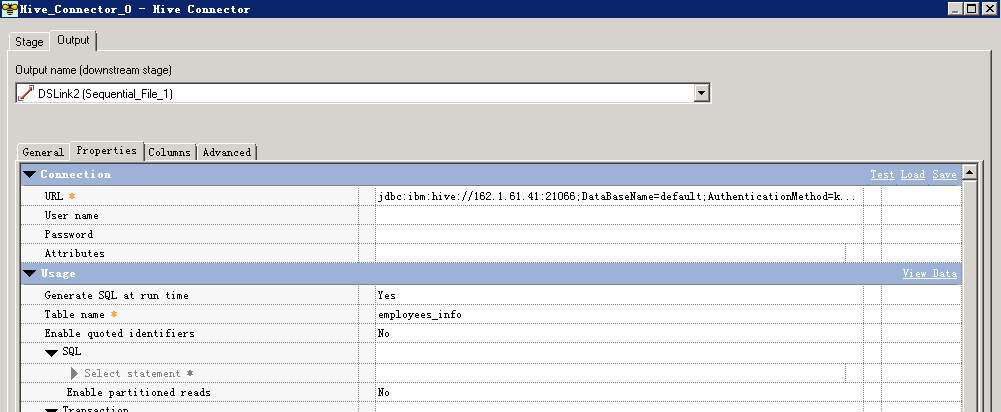
Task: Close the Hive Connector window
Action: 990,8
